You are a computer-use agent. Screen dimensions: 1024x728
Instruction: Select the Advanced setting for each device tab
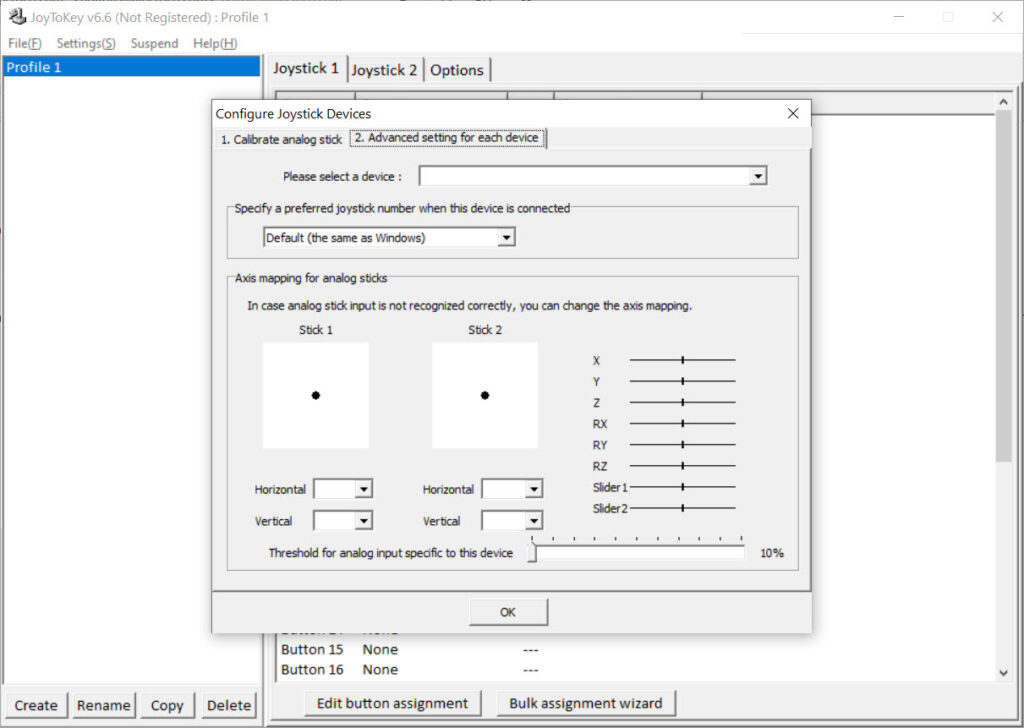coord(447,138)
